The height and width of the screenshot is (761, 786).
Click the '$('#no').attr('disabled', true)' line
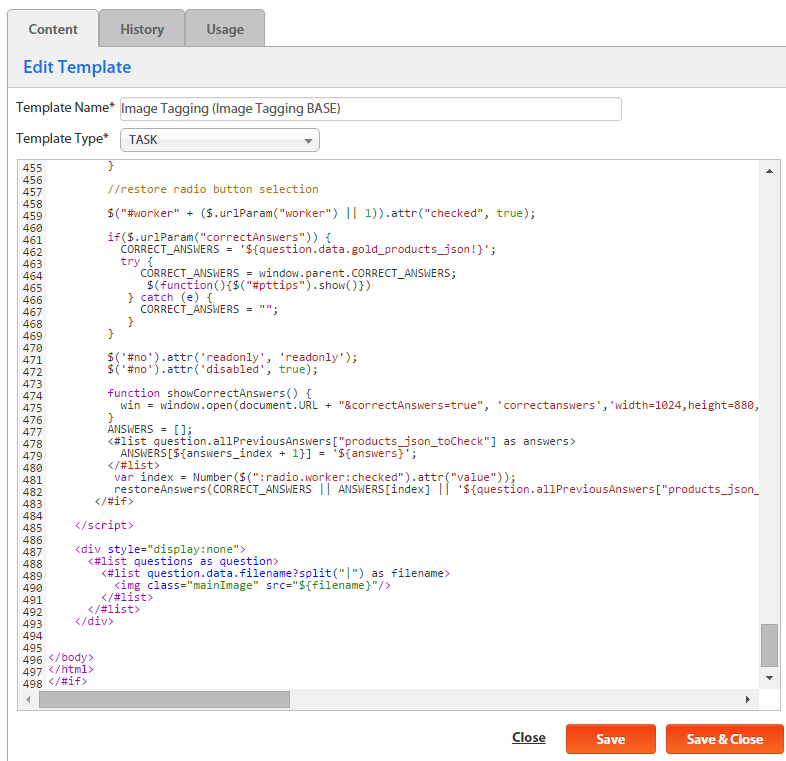(213, 369)
